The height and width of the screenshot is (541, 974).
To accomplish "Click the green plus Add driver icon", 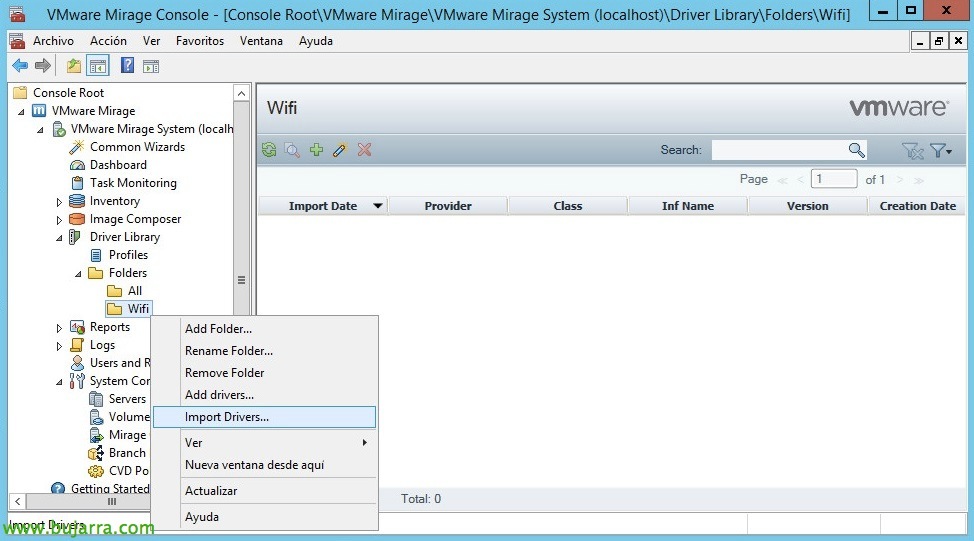I will pyautogui.click(x=316, y=150).
